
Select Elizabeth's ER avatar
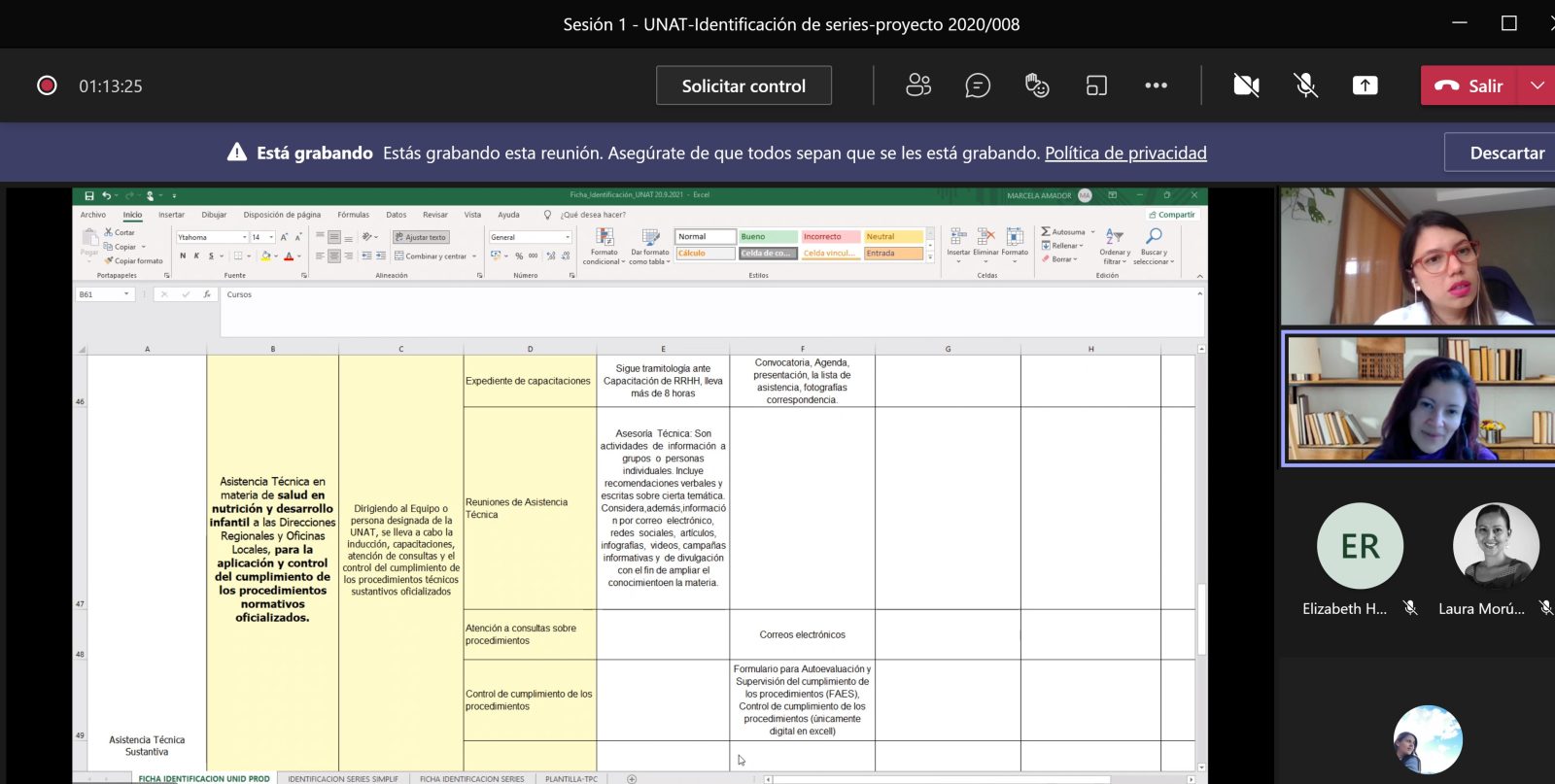pos(1360,546)
